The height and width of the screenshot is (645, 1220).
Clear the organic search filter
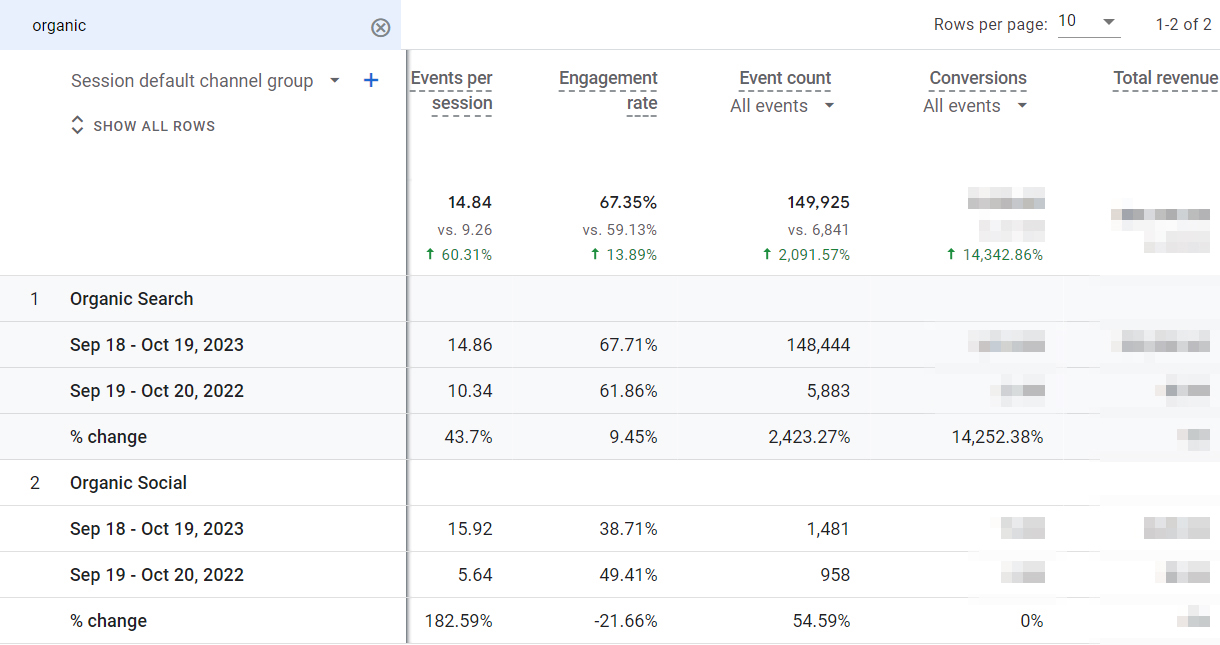pos(380,27)
